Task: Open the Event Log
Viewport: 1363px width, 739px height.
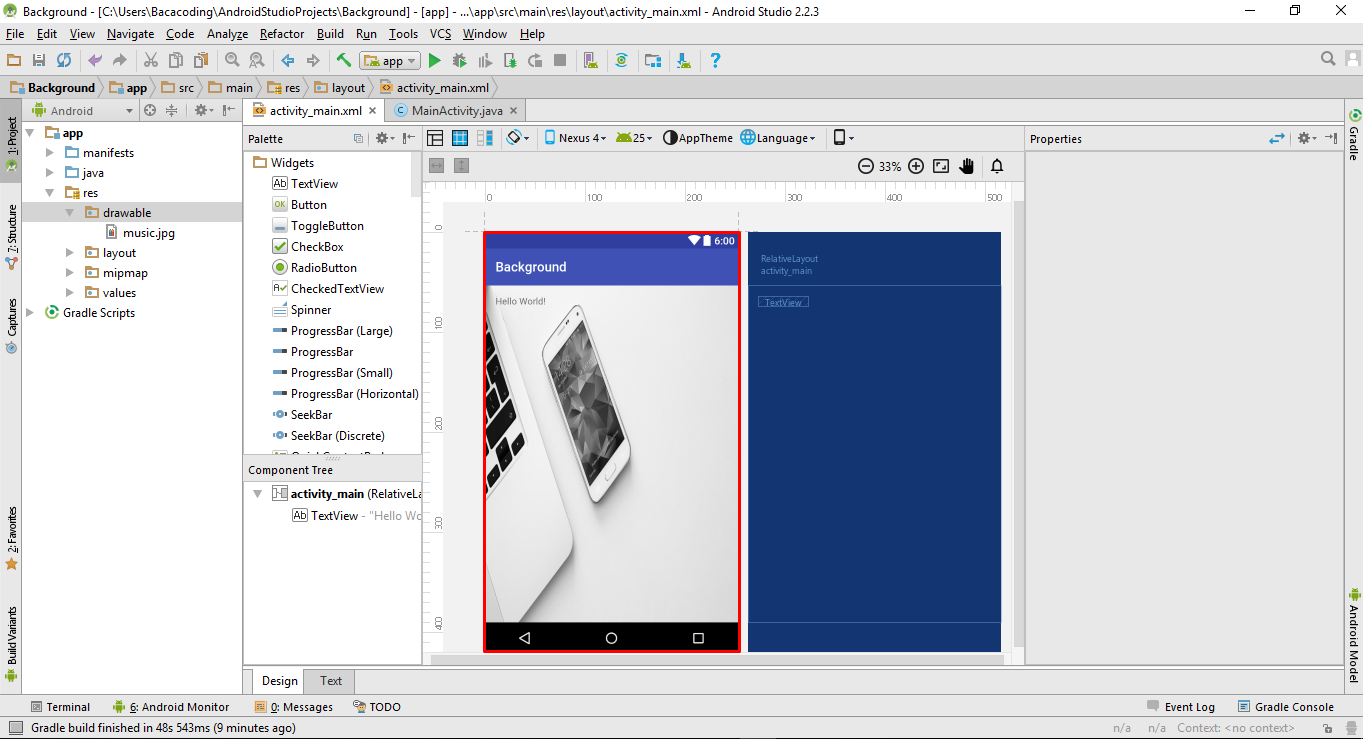Action: click(1188, 706)
